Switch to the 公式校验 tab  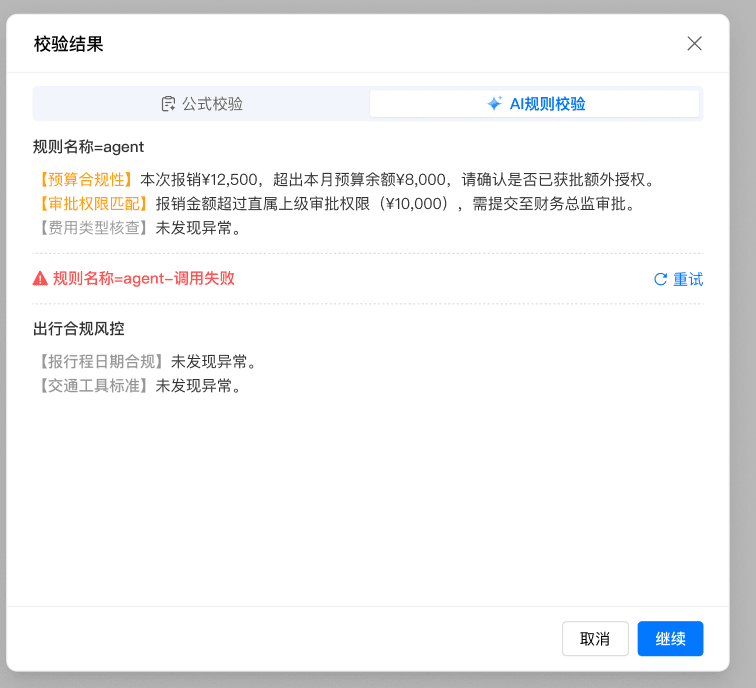pos(202,104)
